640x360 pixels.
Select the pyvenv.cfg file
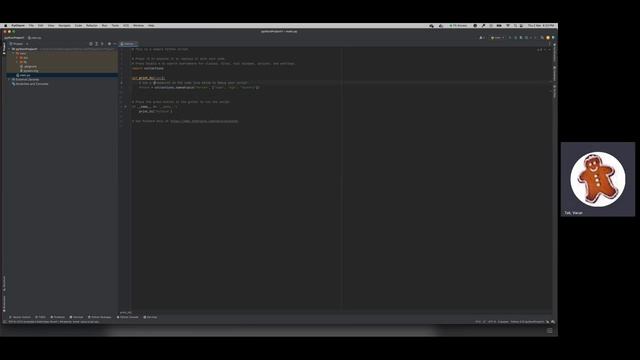tap(31, 71)
